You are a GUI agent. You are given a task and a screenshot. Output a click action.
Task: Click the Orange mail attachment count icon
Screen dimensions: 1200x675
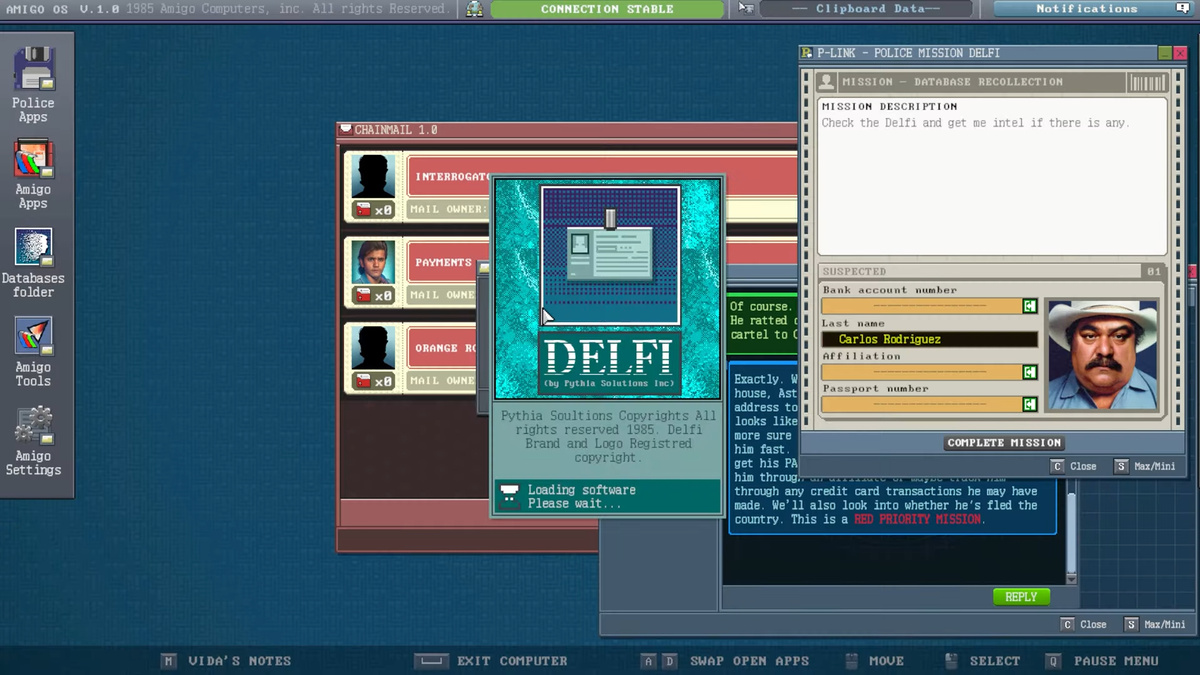373,380
